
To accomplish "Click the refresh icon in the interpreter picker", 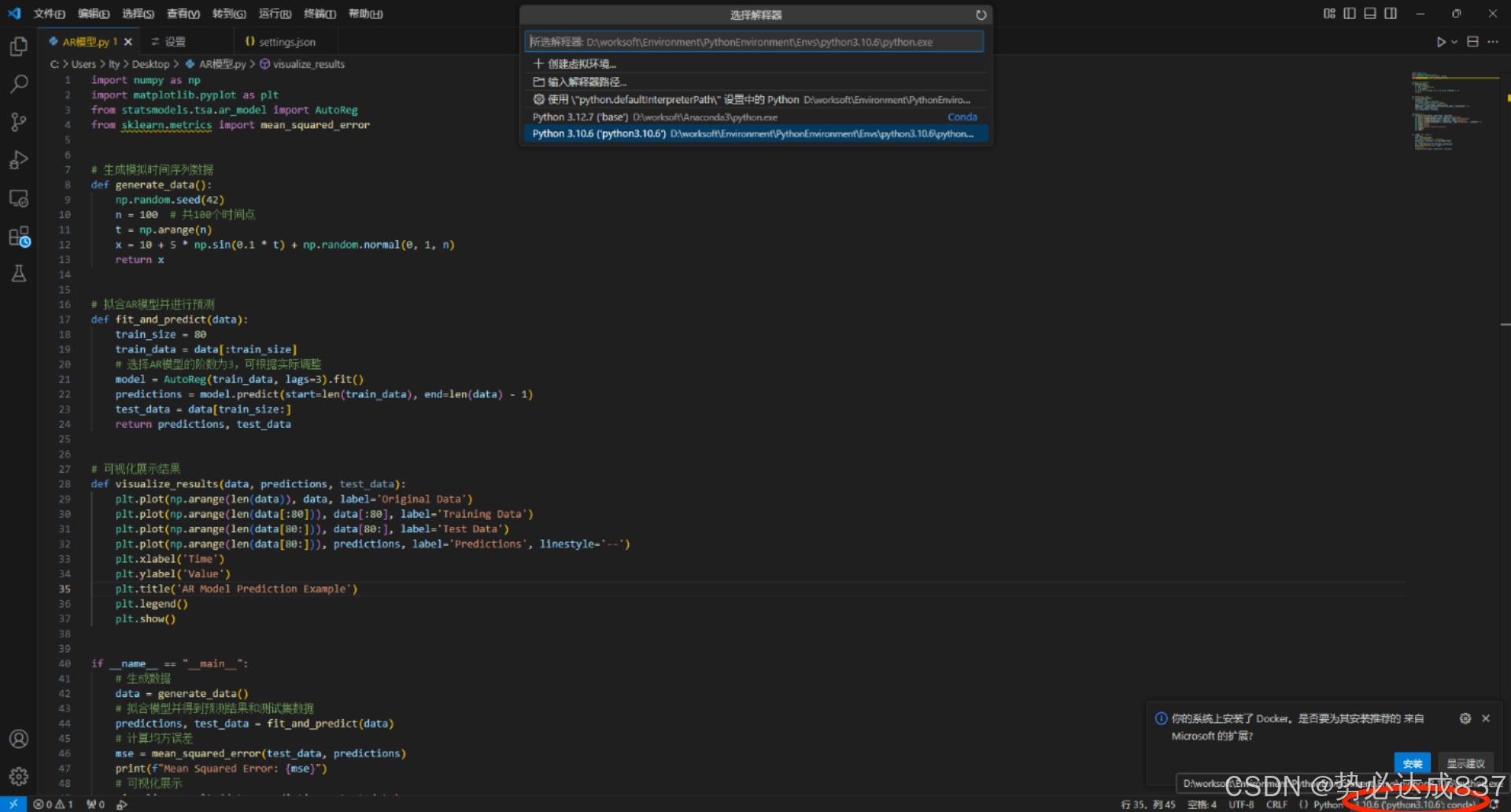I will tap(981, 14).
